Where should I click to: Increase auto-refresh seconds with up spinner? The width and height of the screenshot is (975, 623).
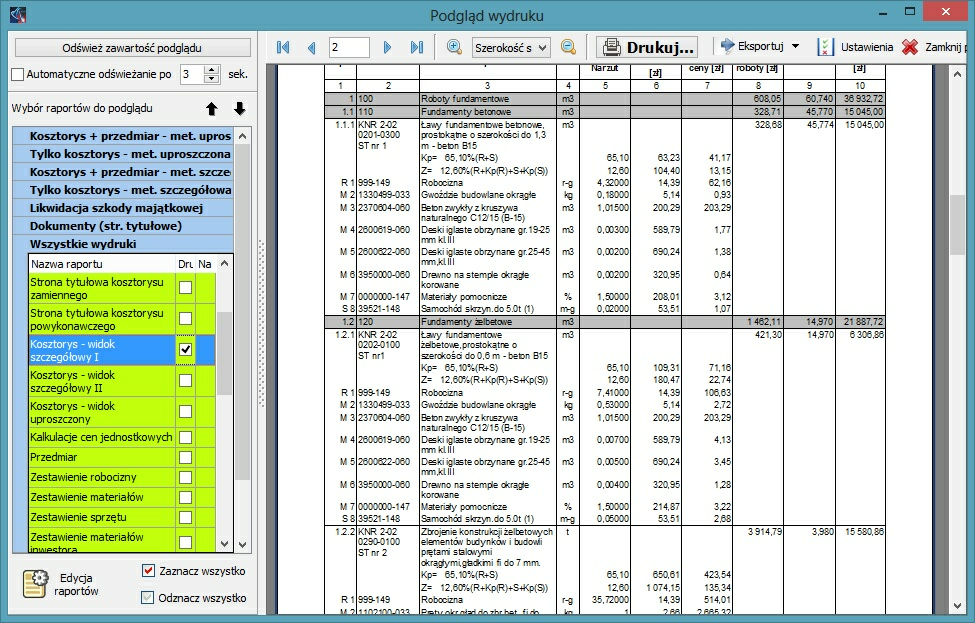click(212, 70)
